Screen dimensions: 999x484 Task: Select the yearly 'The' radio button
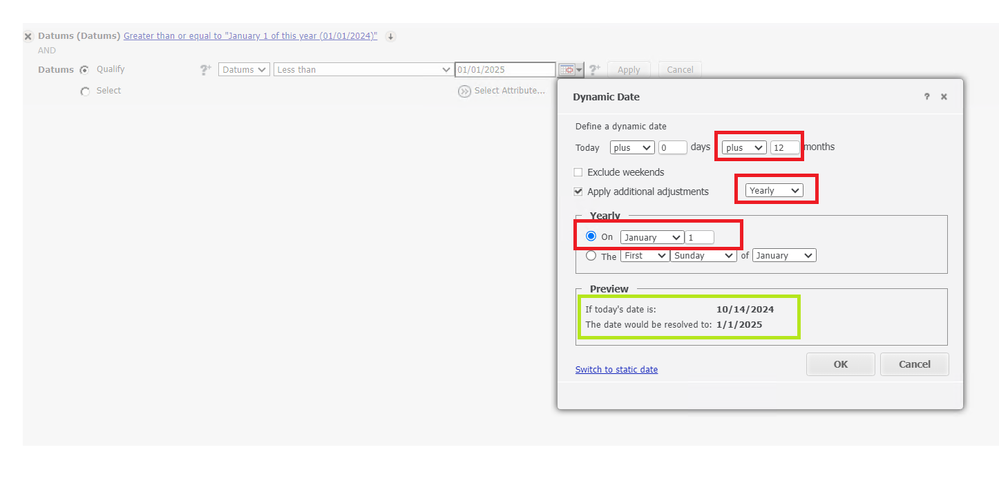click(591, 256)
